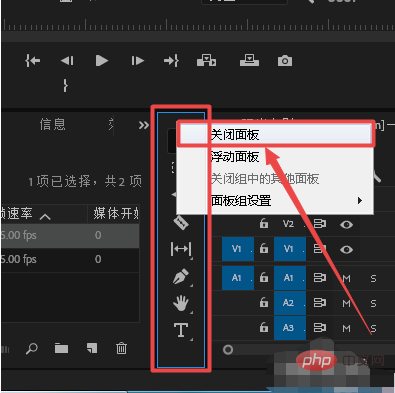Step forward one frame
395x393 pixels.
click(138, 61)
